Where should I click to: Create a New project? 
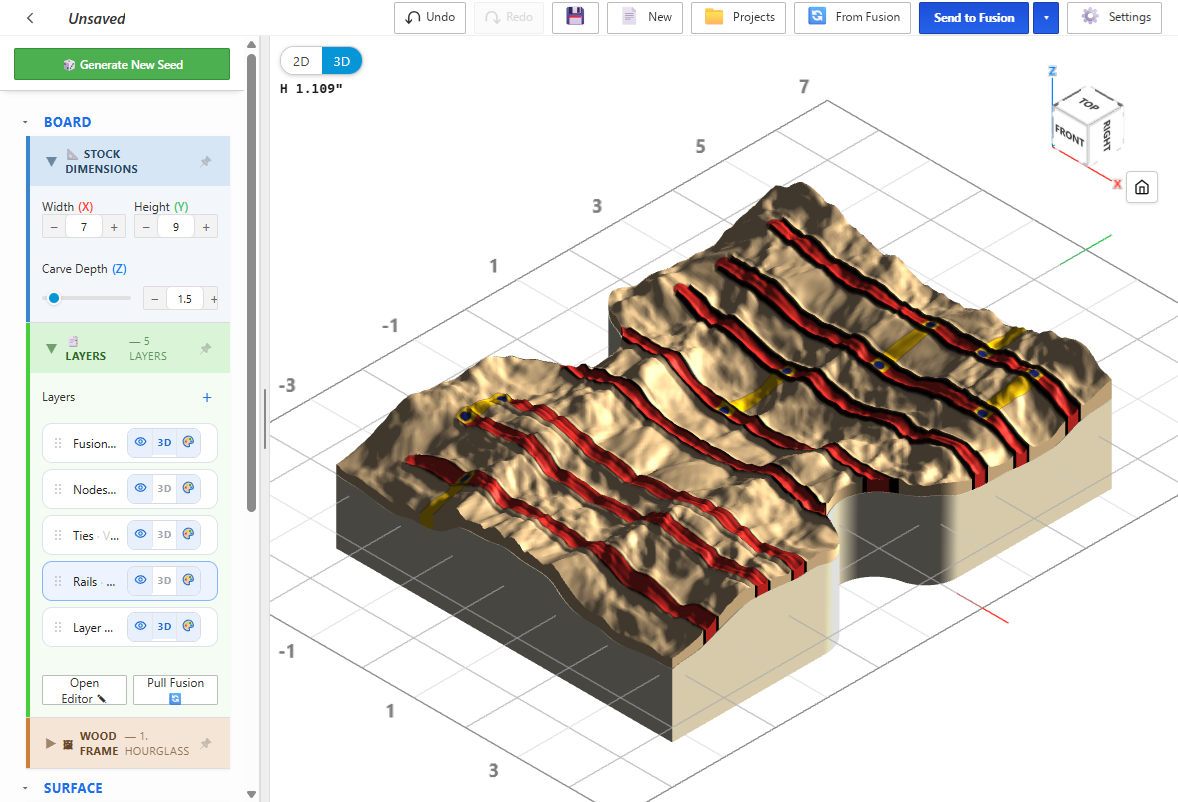[645, 17]
